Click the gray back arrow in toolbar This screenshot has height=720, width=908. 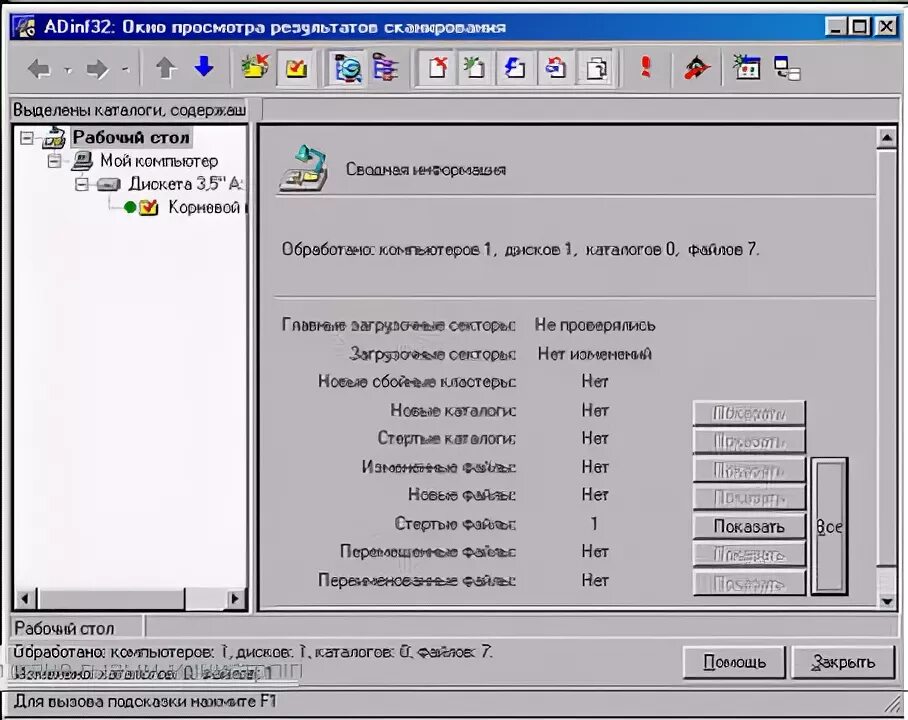pyautogui.click(x=39, y=70)
